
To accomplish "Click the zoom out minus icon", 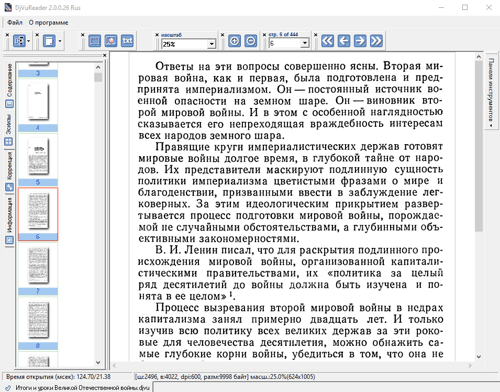I will click(251, 41).
